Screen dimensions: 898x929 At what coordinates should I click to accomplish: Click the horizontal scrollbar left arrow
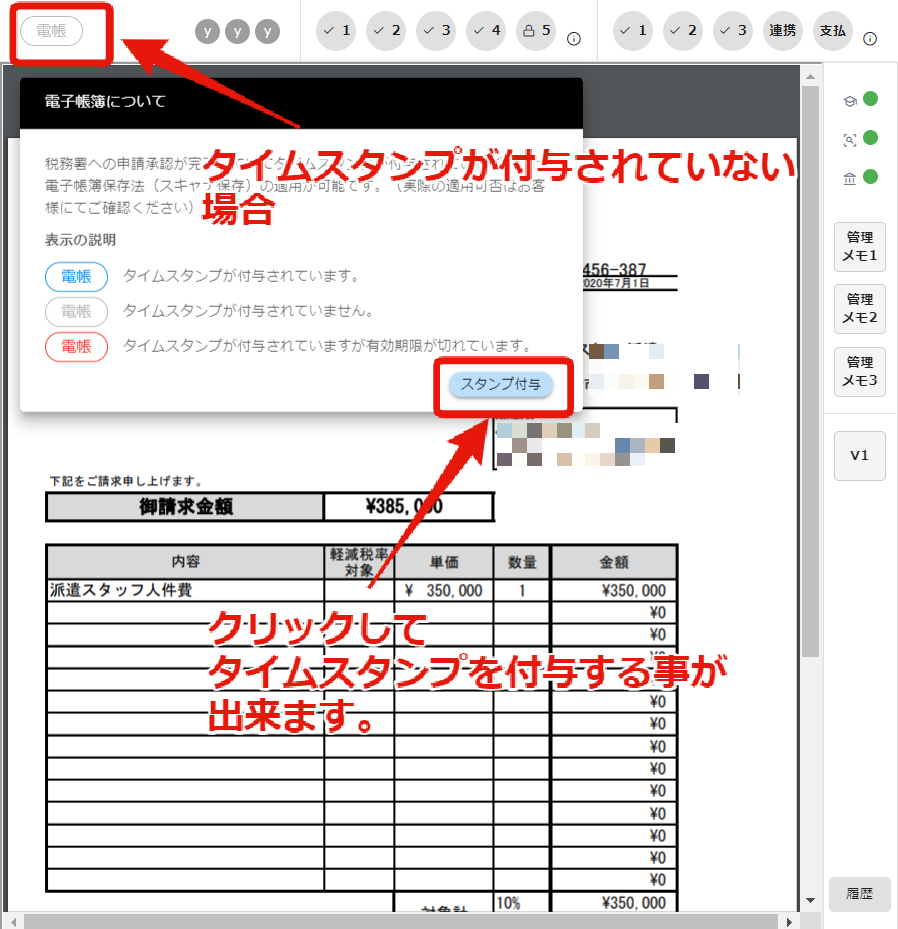click(x=14, y=922)
